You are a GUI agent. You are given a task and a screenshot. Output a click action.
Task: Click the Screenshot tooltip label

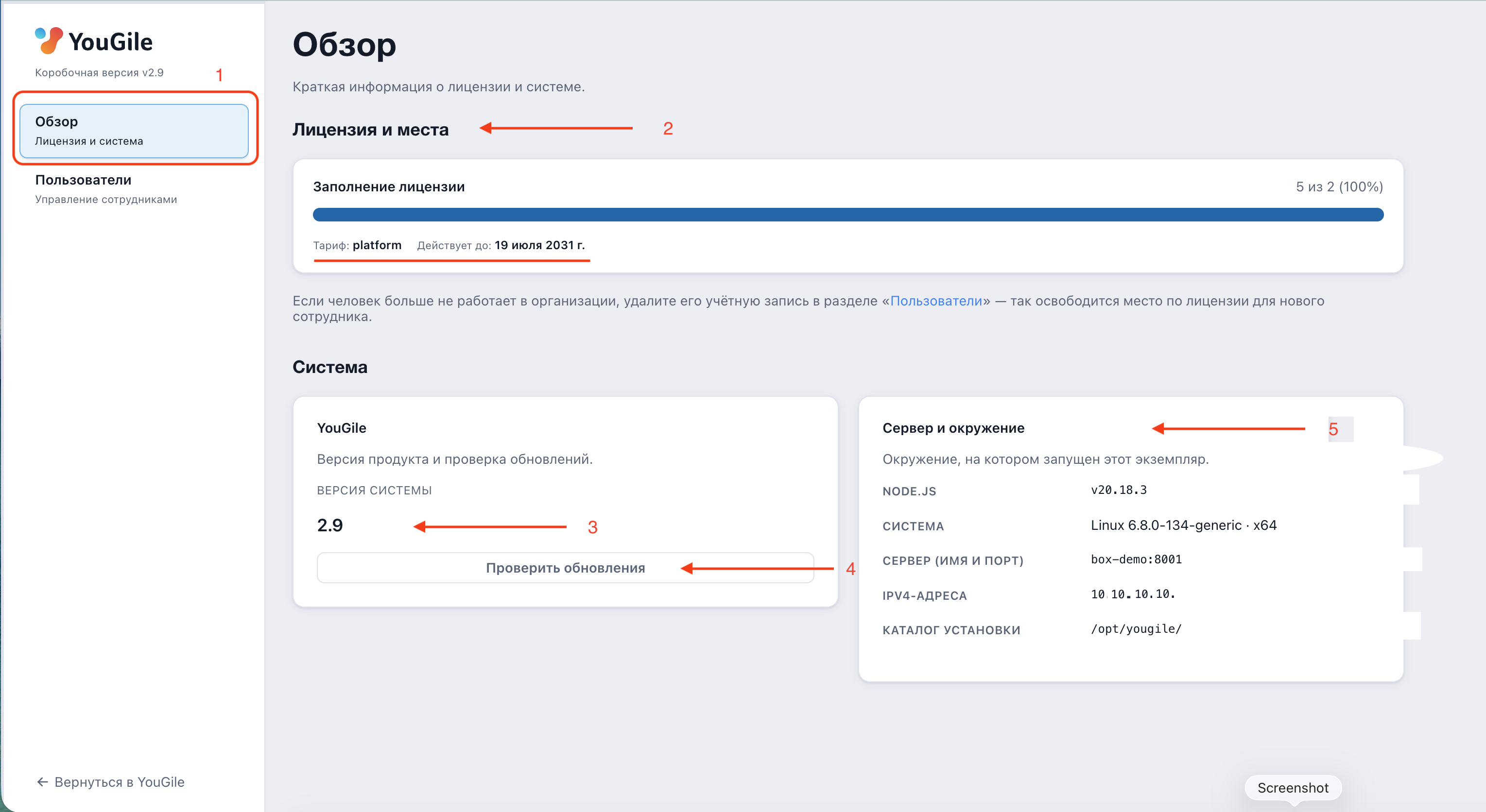click(1293, 788)
